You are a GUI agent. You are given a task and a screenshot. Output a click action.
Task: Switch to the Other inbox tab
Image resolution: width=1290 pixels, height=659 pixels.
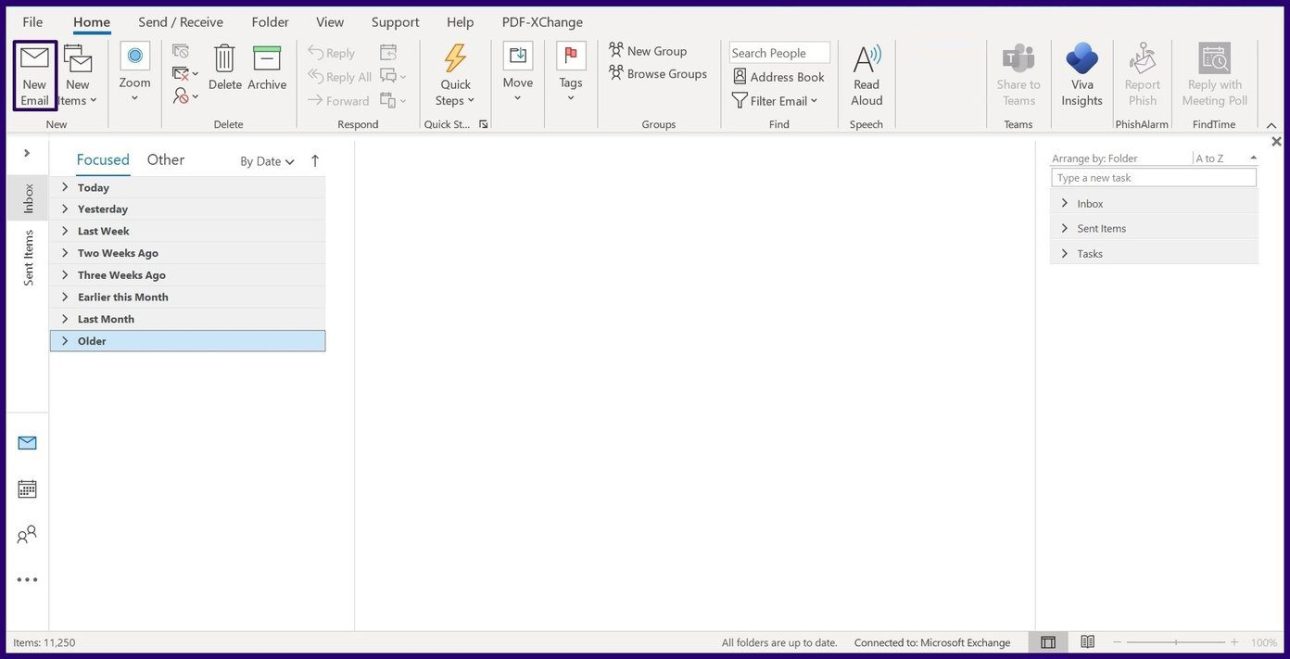(166, 160)
